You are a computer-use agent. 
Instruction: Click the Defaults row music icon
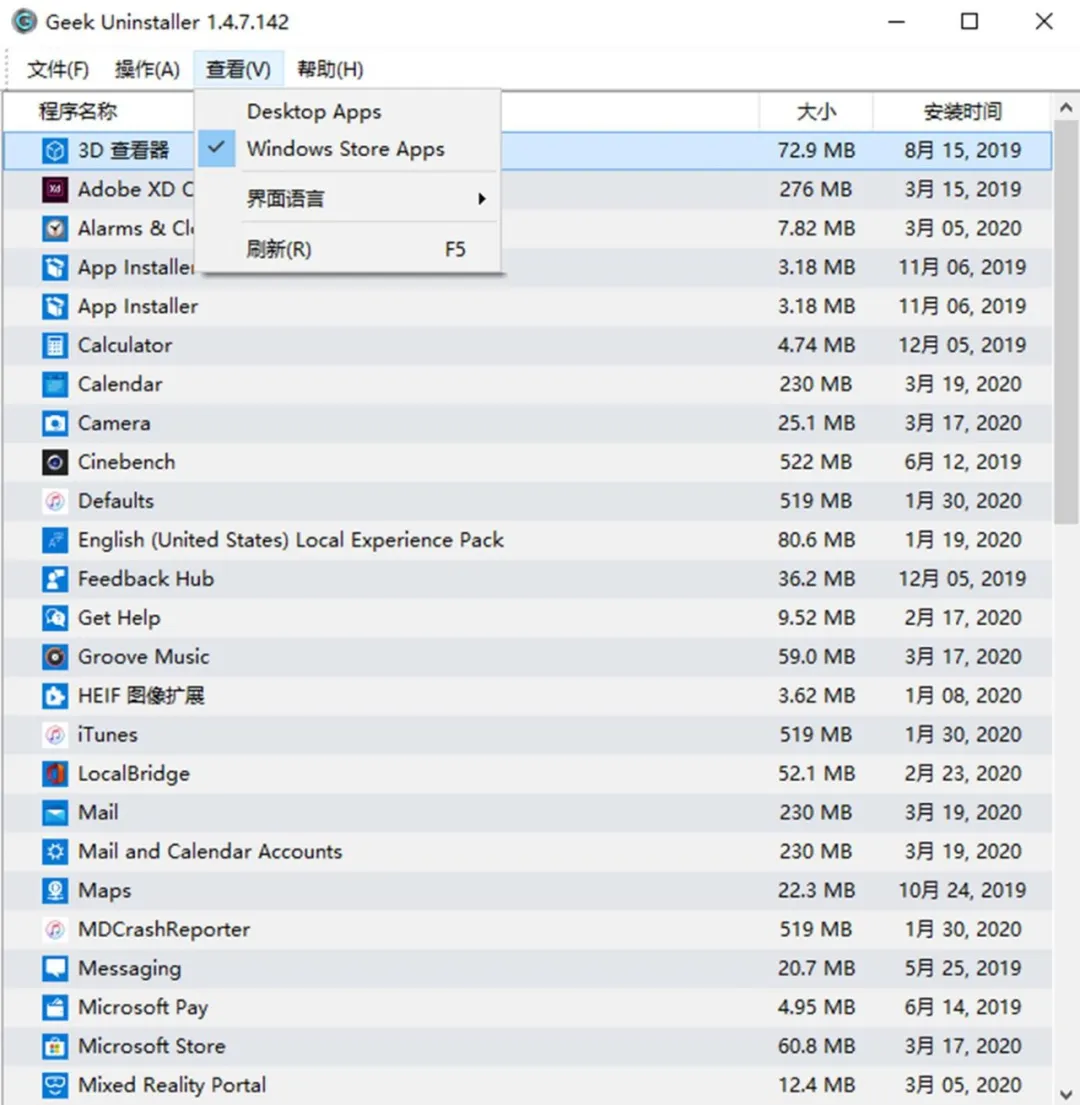55,501
